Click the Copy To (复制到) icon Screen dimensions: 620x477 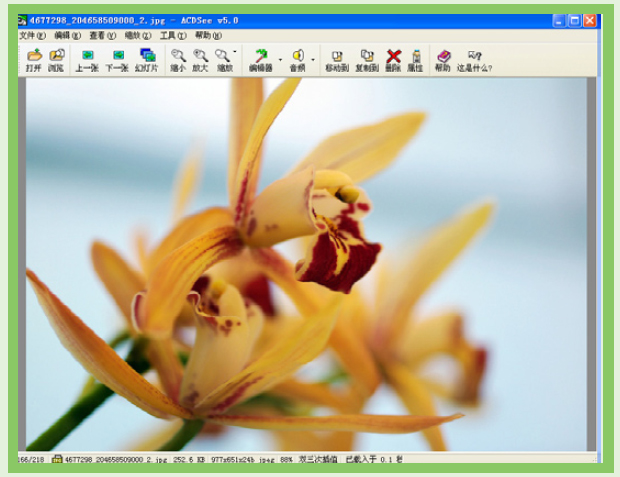367,59
